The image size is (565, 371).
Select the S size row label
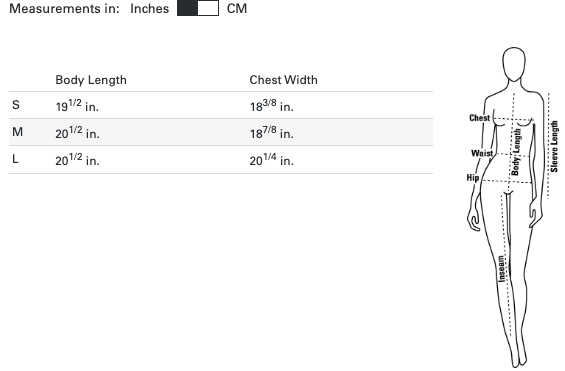tap(16, 105)
